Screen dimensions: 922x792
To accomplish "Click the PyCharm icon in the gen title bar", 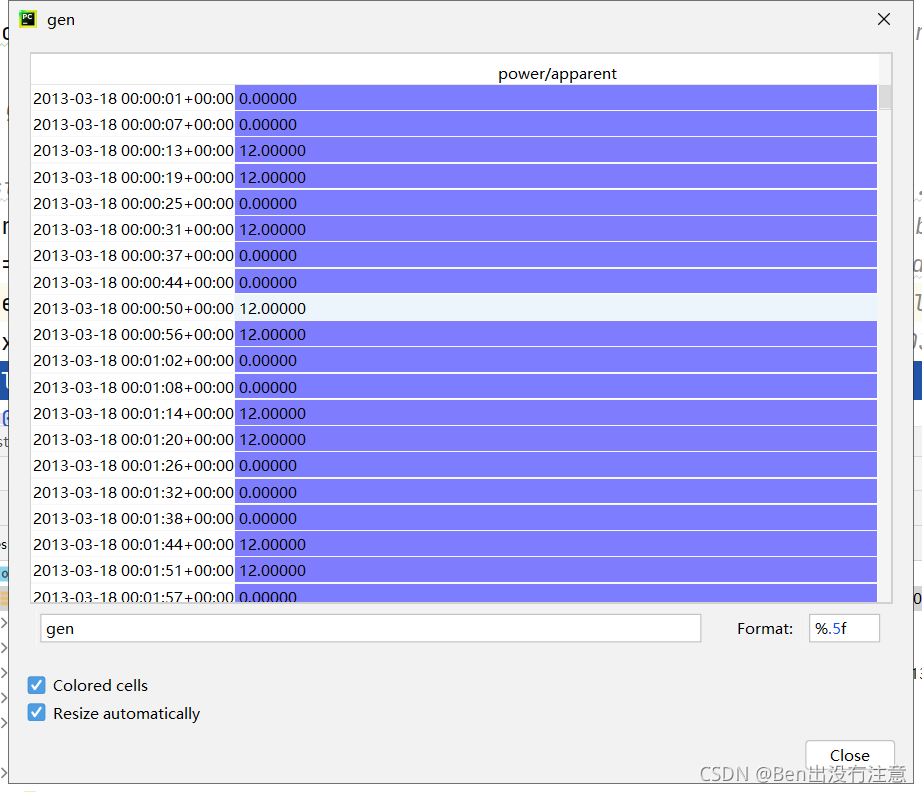I will [x=28, y=19].
